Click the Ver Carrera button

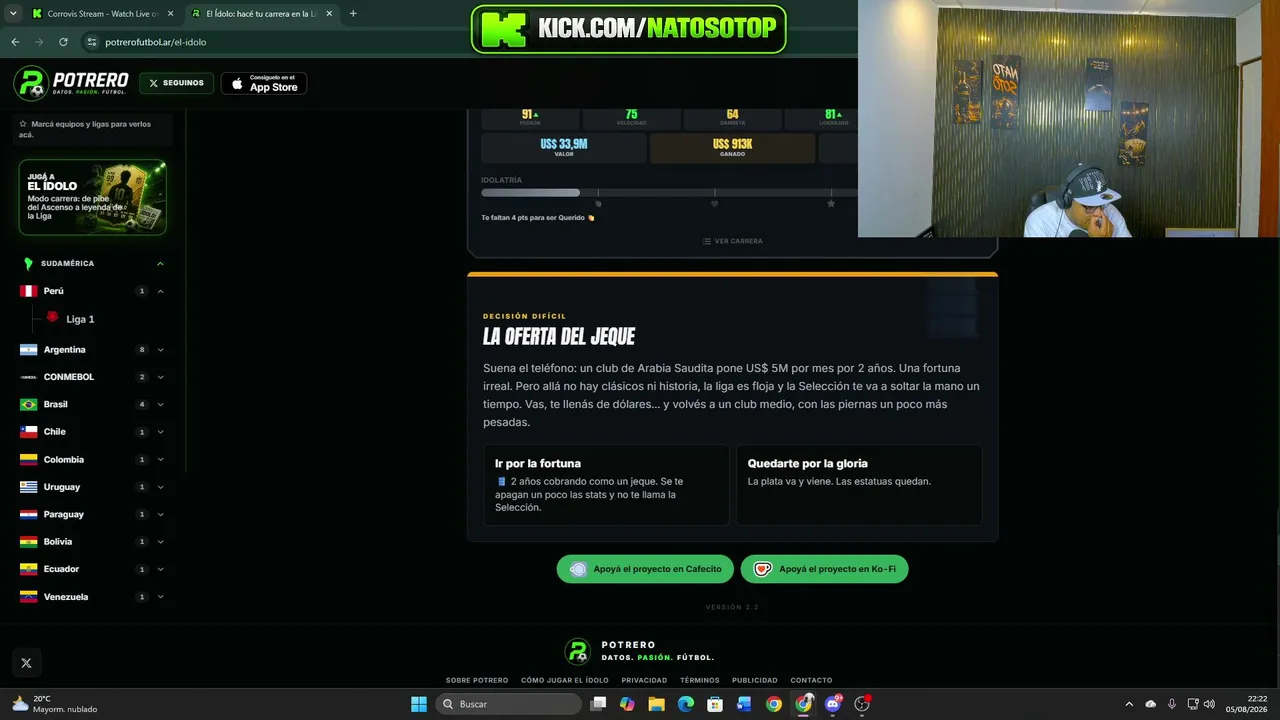(x=732, y=241)
